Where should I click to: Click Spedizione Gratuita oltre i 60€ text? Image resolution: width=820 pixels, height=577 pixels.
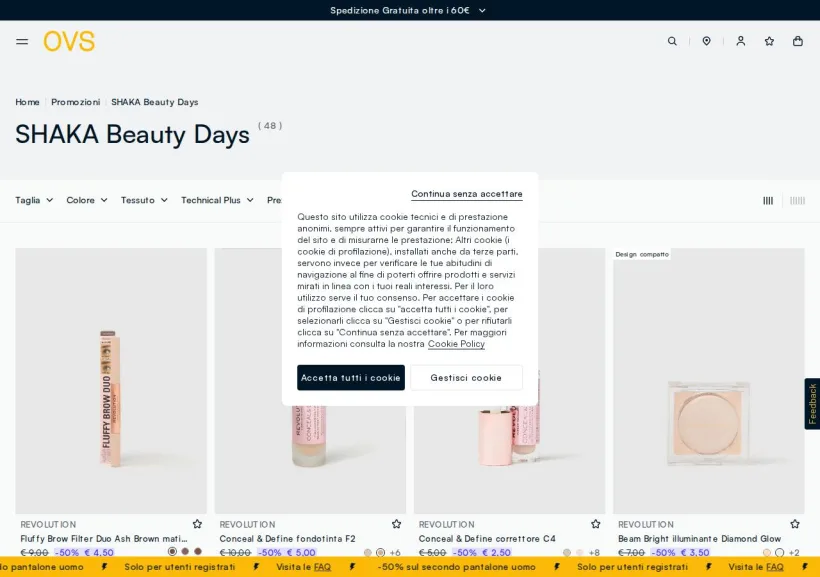pyautogui.click(x=400, y=10)
